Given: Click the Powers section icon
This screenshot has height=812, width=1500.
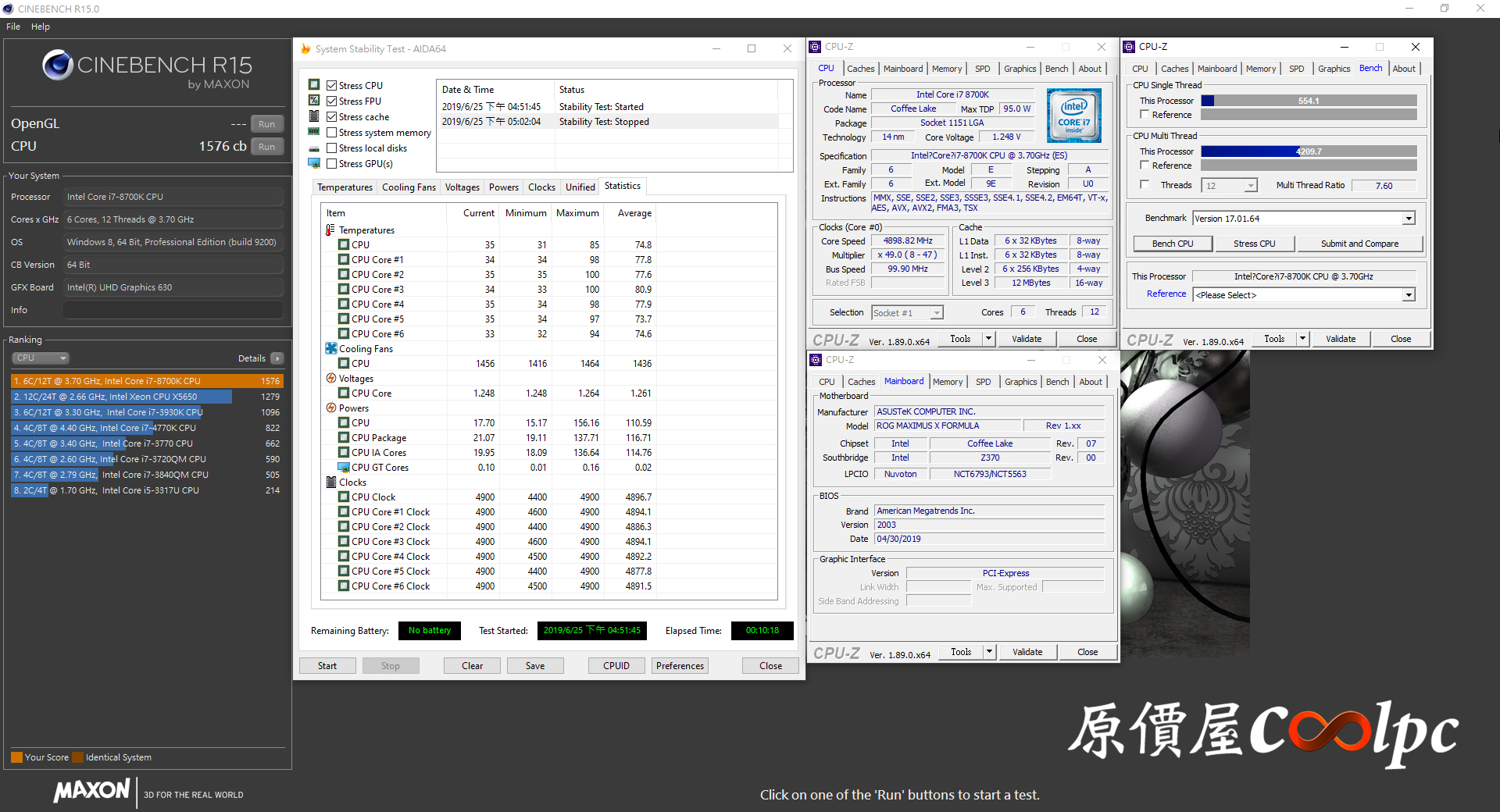Looking at the screenshot, I should pos(331,408).
